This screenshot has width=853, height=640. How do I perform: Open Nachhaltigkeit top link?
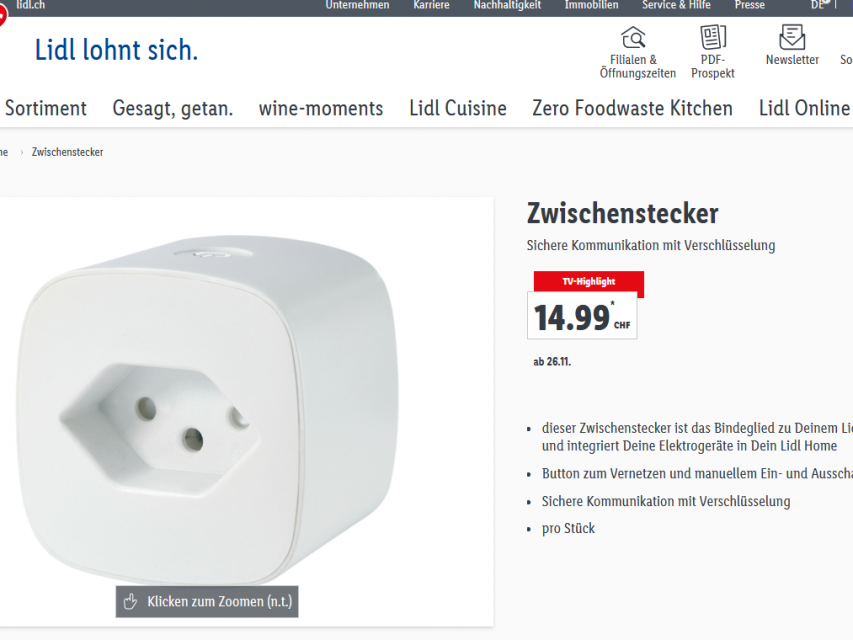[x=507, y=5]
